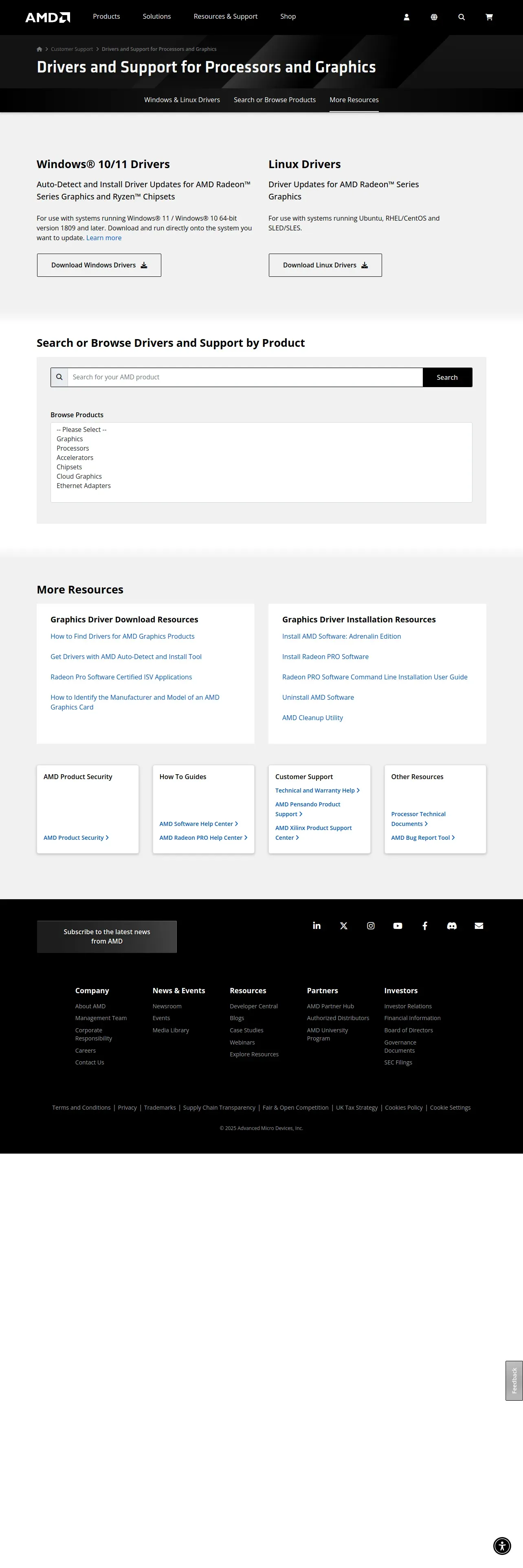Open AMD Cleanup Utility link
523x1568 pixels.
point(312,718)
